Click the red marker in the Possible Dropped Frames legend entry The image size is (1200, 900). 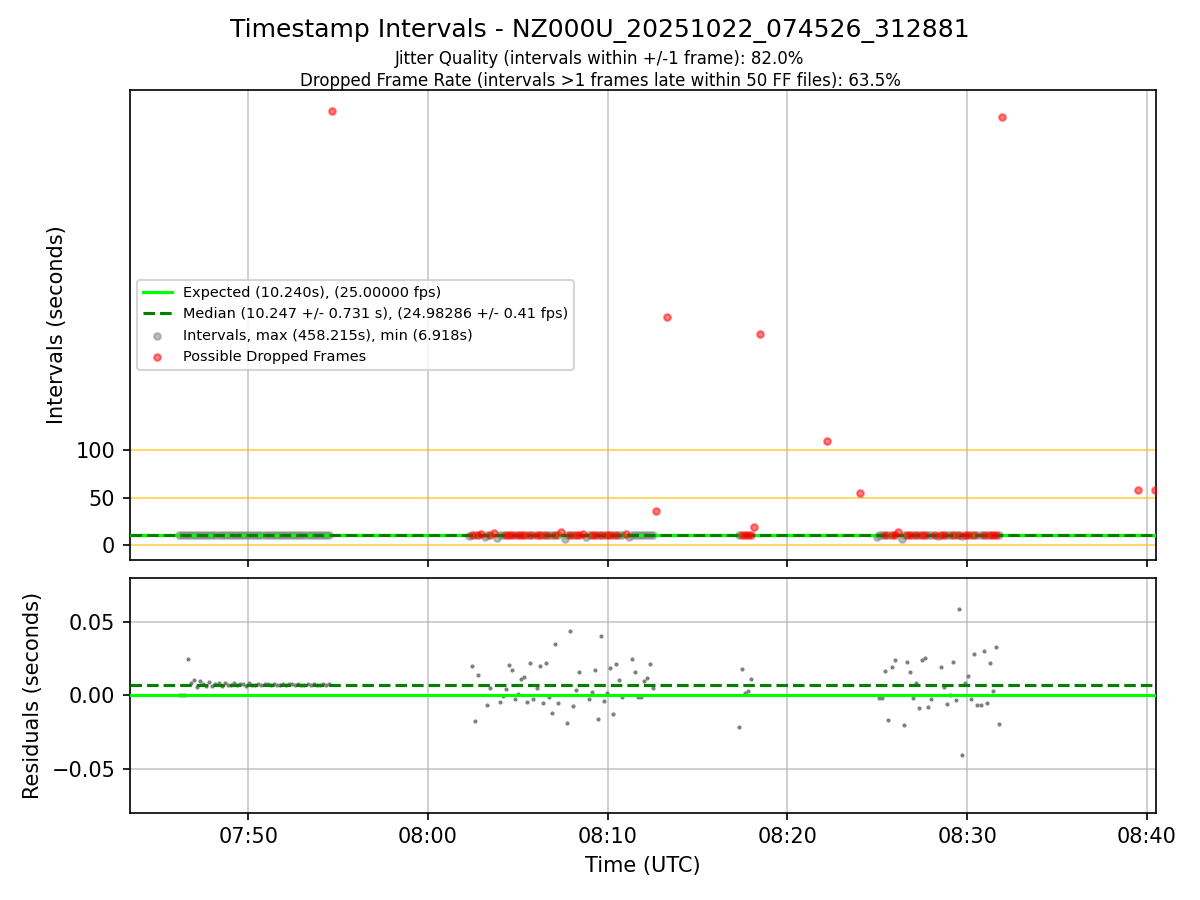pos(157,356)
